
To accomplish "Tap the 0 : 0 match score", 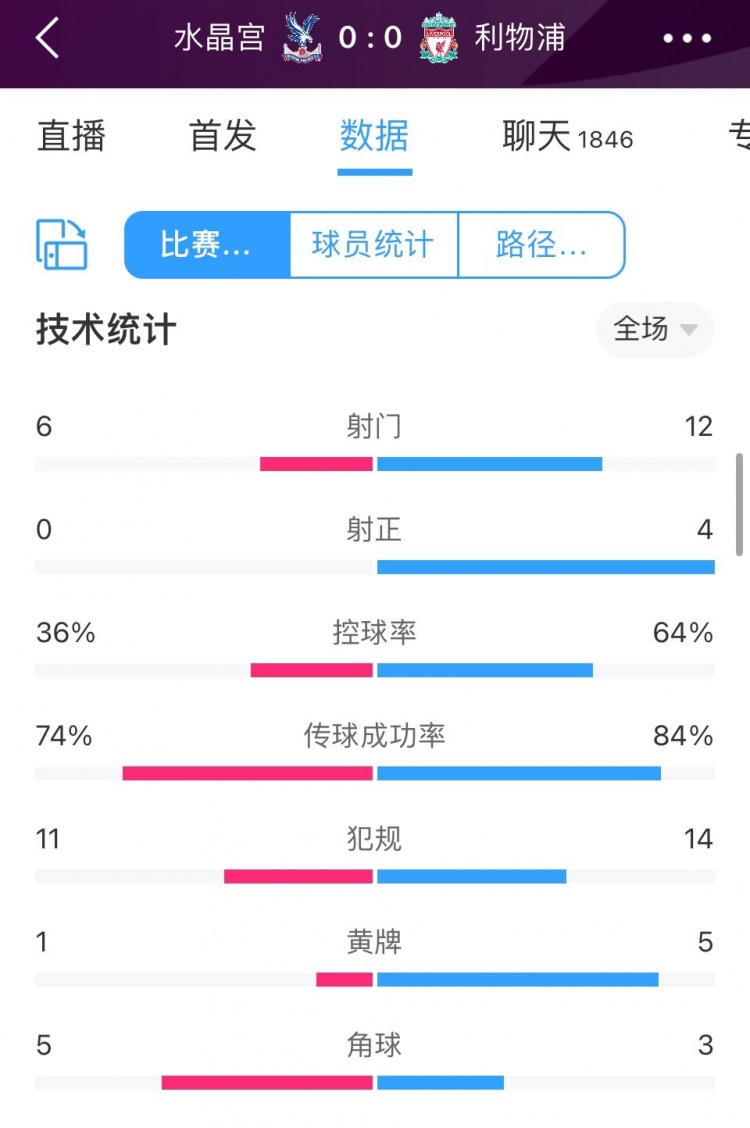I will point(370,38).
